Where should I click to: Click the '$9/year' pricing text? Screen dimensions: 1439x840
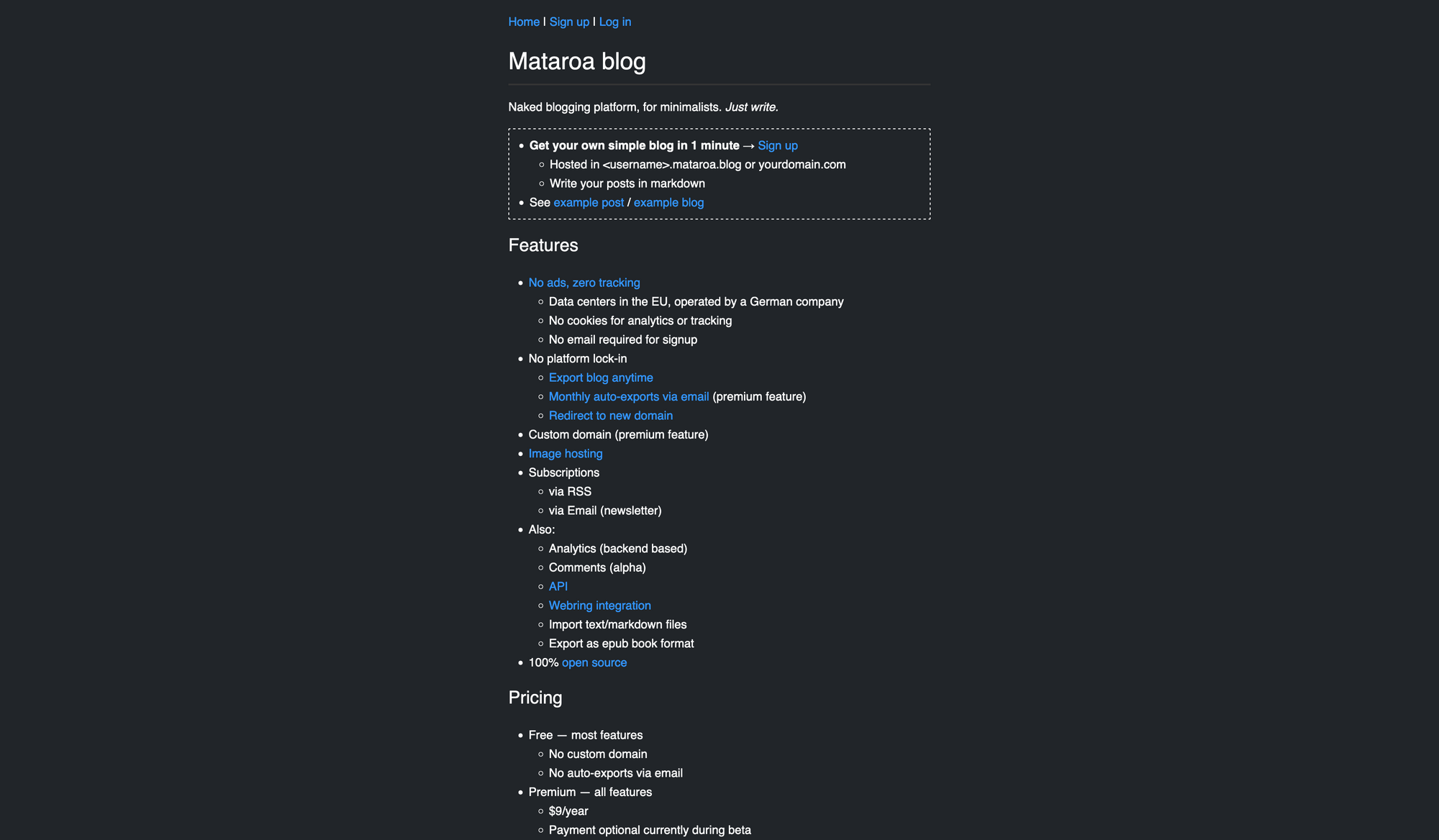(568, 811)
